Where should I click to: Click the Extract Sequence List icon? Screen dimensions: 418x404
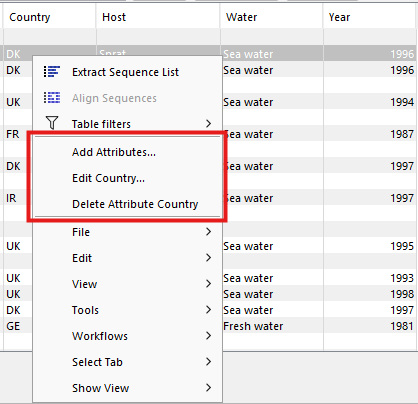click(x=52, y=72)
